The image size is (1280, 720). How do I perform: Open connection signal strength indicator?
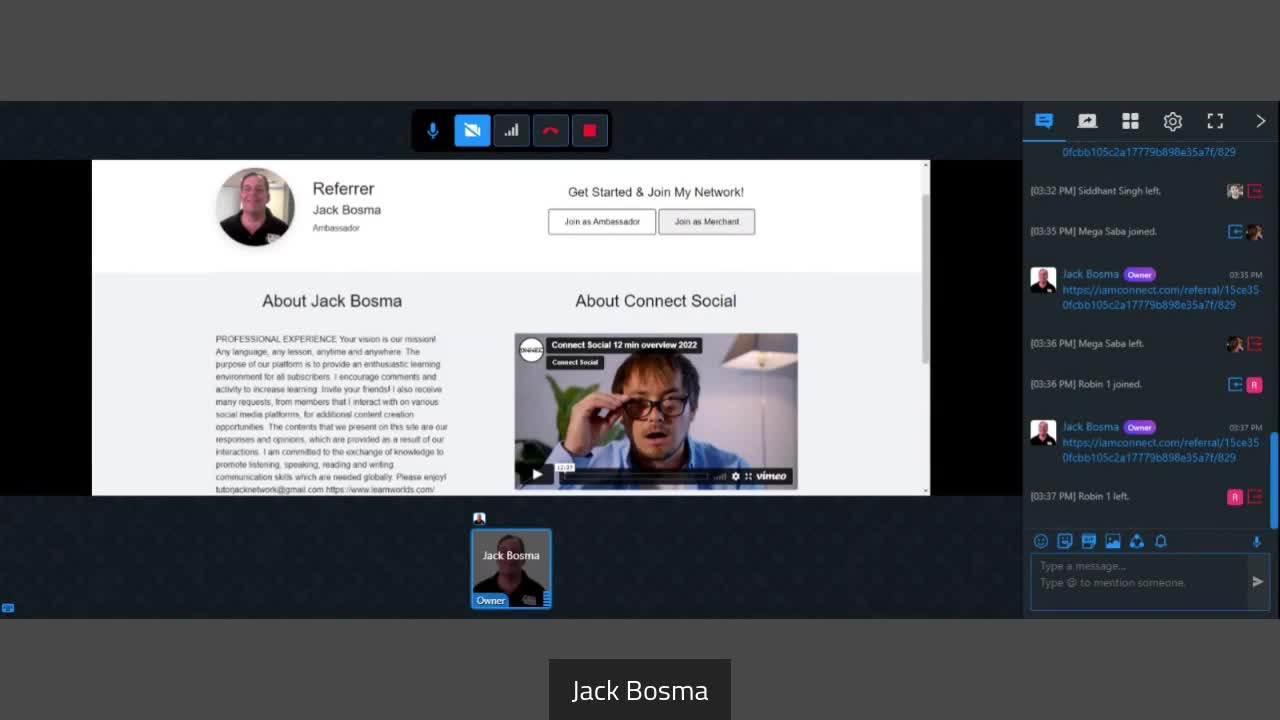(x=511, y=131)
